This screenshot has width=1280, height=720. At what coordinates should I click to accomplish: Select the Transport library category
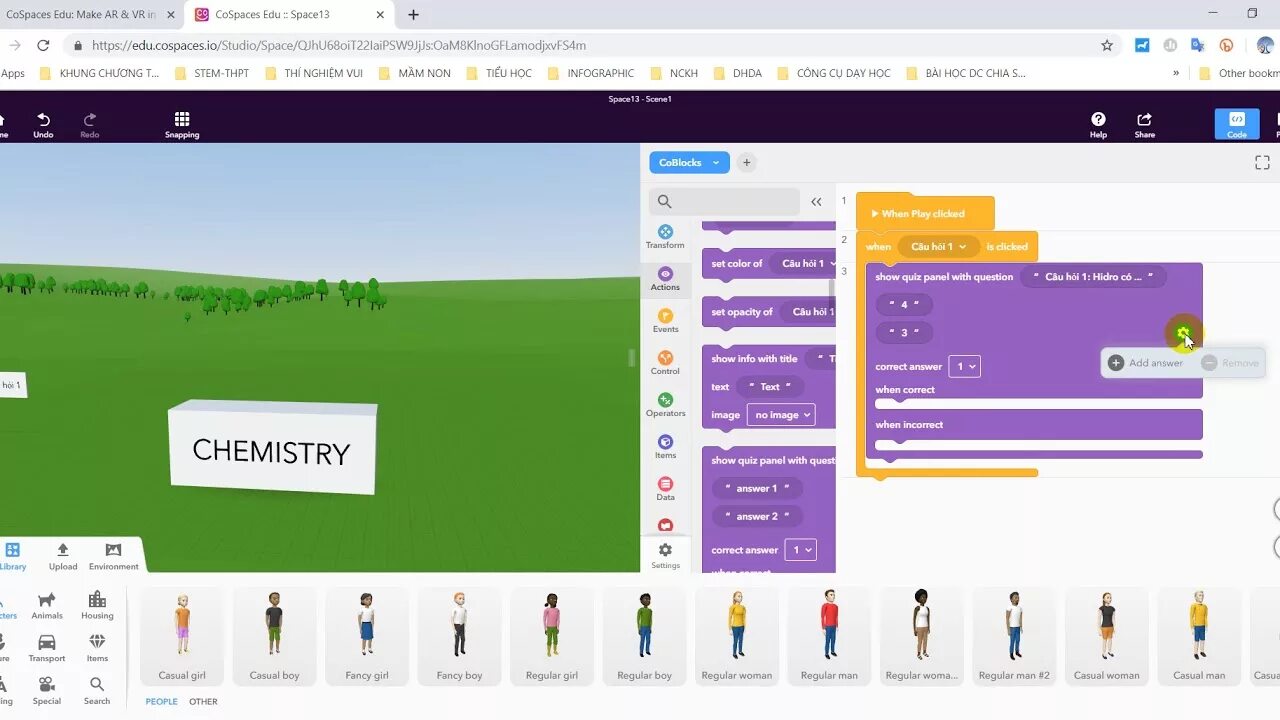click(47, 647)
